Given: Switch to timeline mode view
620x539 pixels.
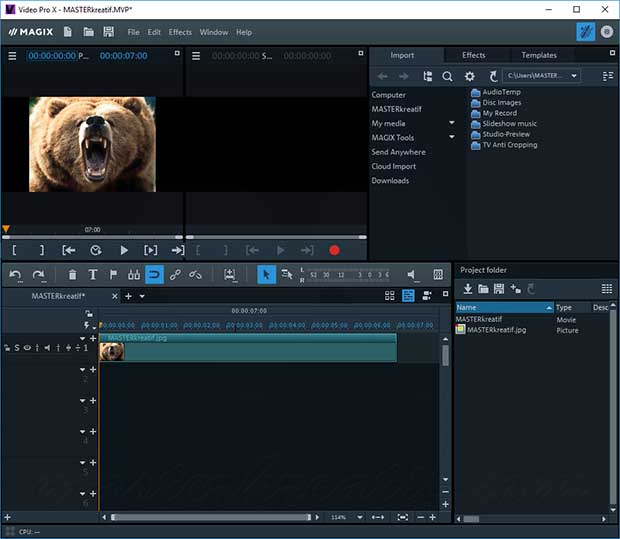Looking at the screenshot, I should (408, 295).
